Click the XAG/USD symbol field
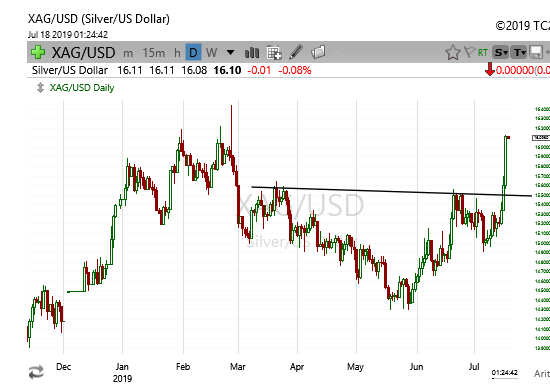Image resolution: width=550 pixels, height=385 pixels. (83, 53)
